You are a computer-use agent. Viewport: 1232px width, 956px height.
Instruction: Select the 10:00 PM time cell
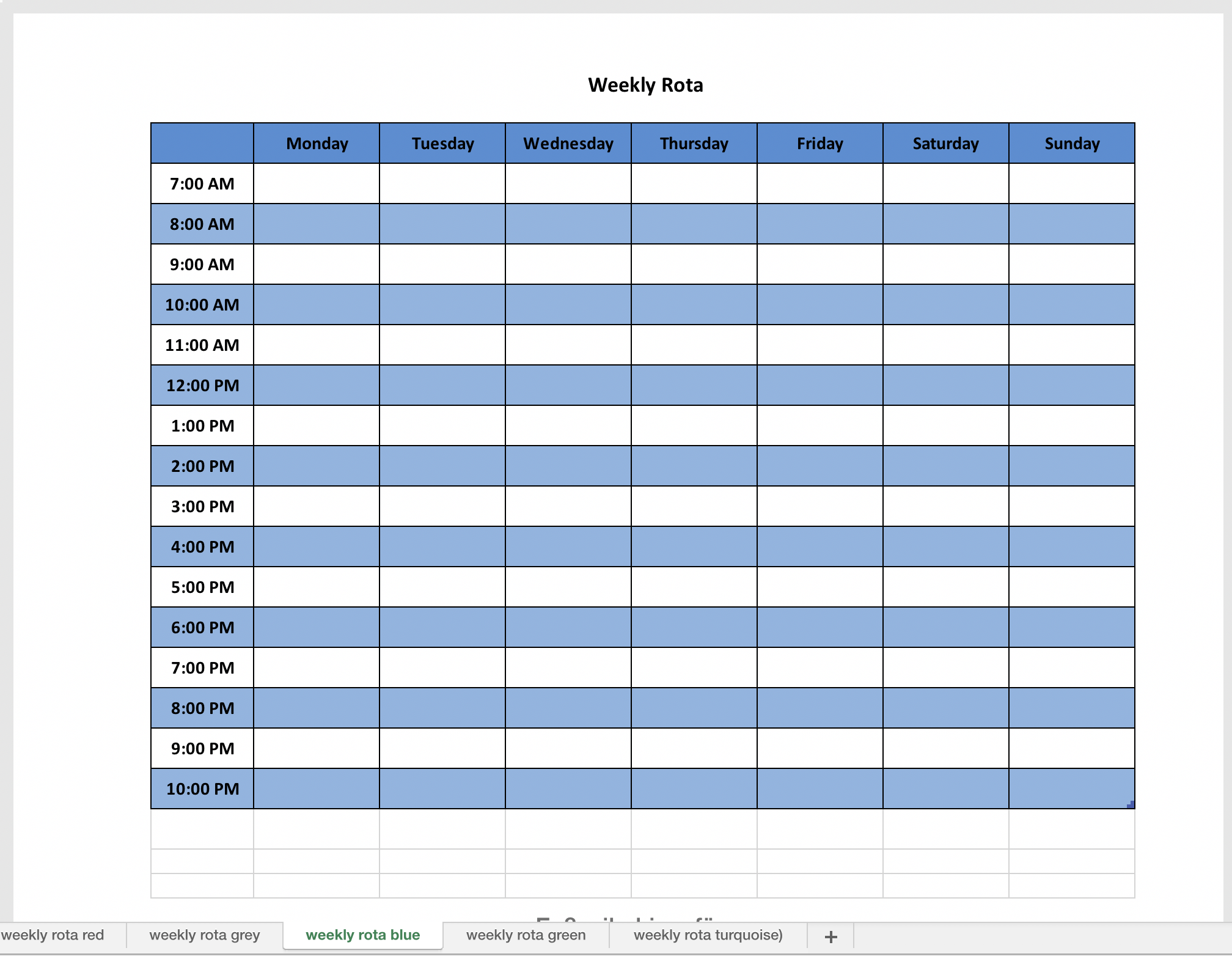202,789
